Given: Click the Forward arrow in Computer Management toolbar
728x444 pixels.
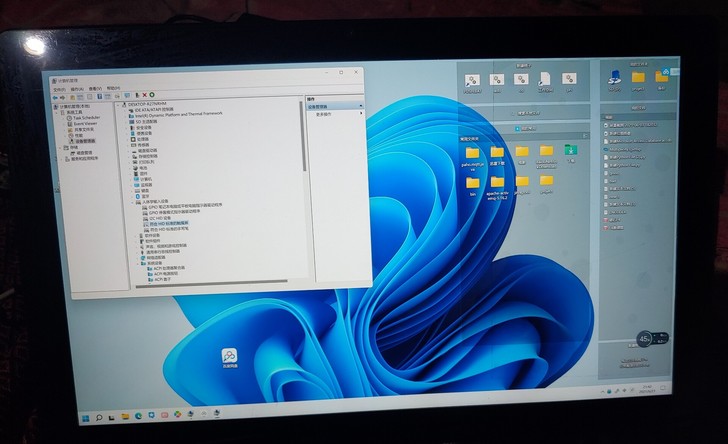Looking at the screenshot, I should click(x=62, y=98).
